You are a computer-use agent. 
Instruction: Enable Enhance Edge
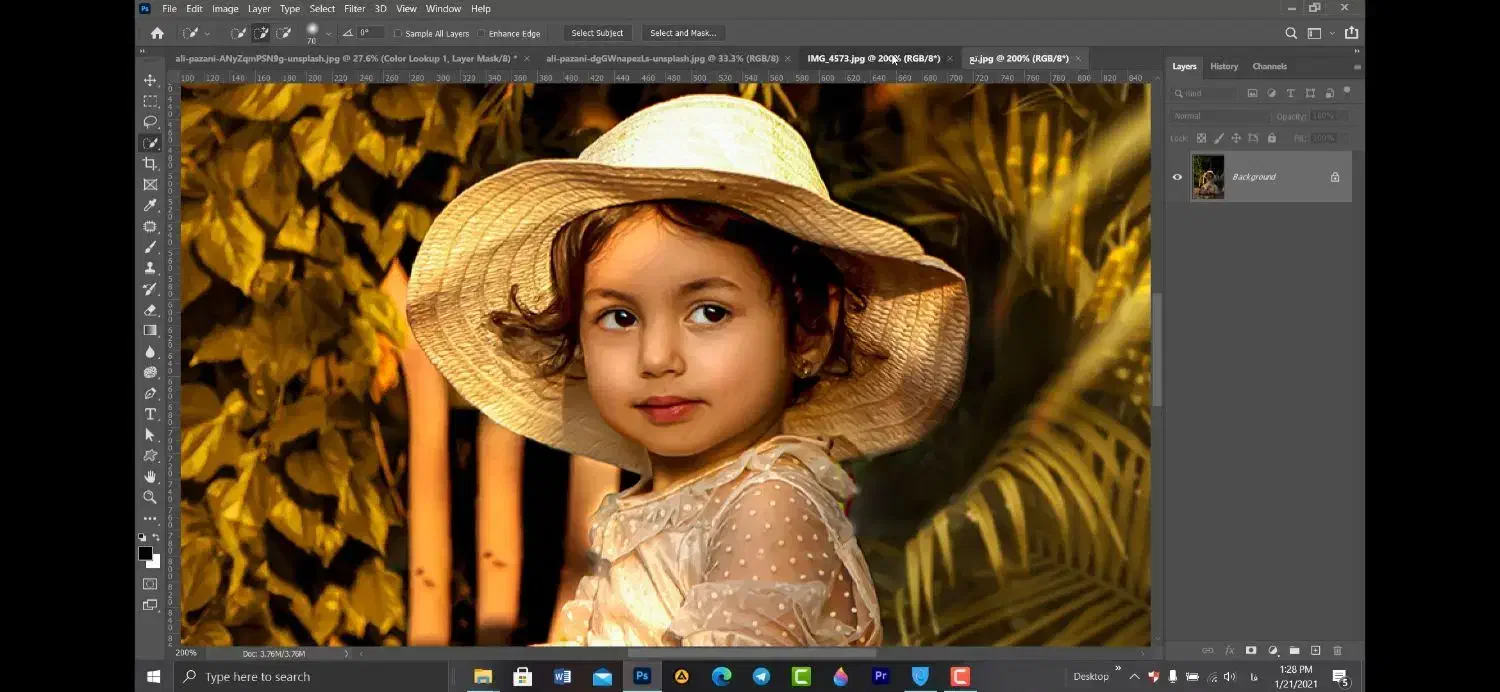(482, 32)
